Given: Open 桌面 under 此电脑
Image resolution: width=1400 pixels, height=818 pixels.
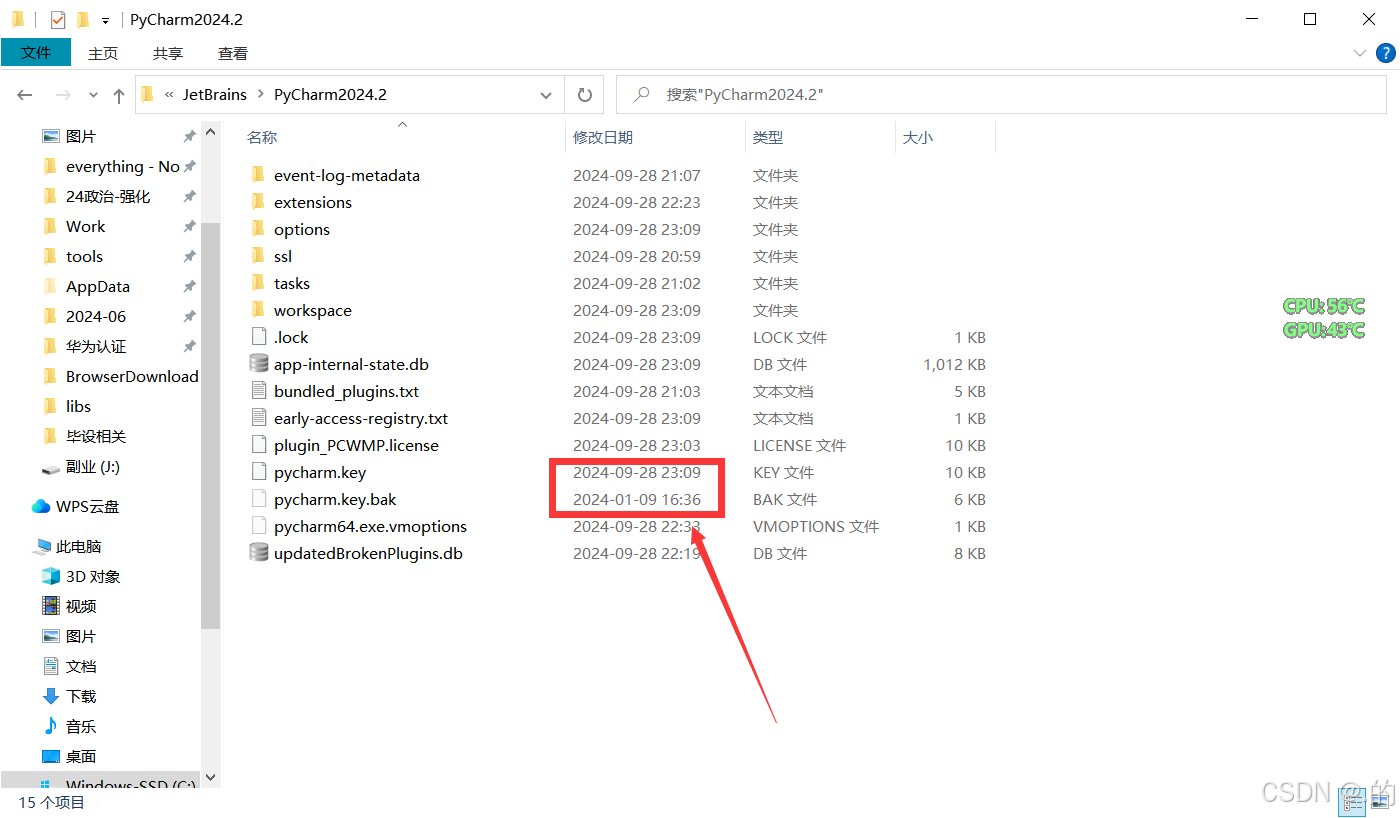Looking at the screenshot, I should click(x=81, y=756).
